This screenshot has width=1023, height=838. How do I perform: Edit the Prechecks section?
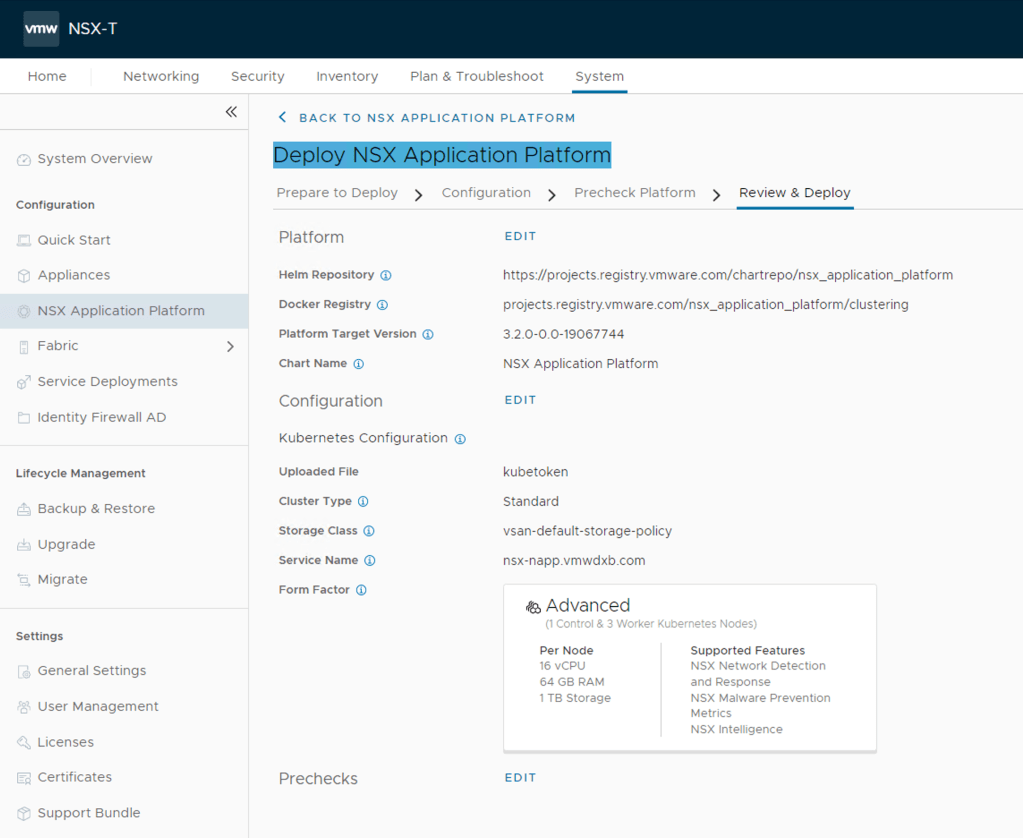520,778
